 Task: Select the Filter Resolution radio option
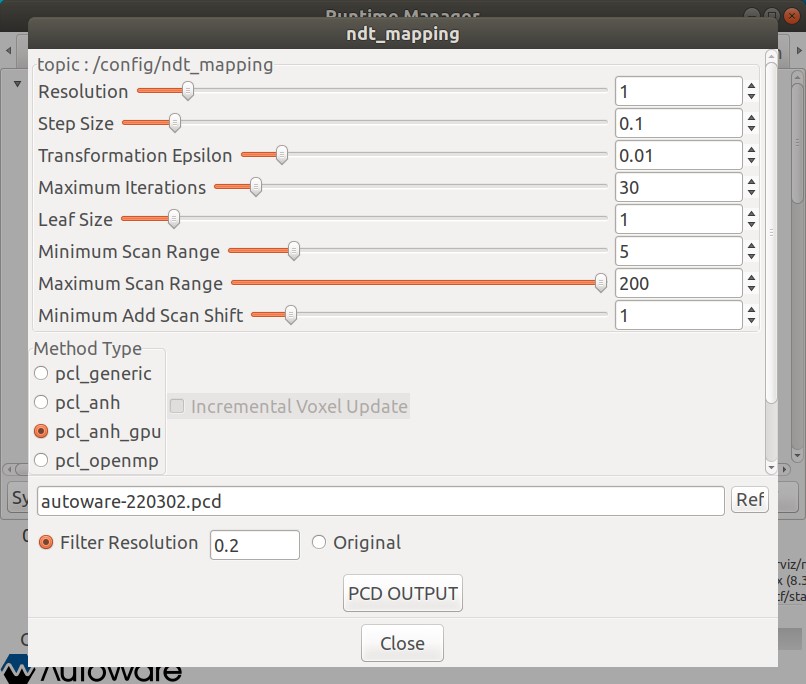click(x=46, y=542)
